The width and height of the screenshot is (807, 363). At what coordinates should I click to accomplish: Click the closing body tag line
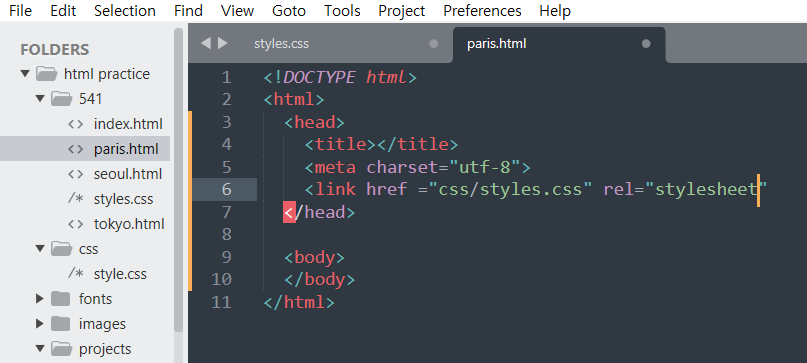pyautogui.click(x=319, y=279)
